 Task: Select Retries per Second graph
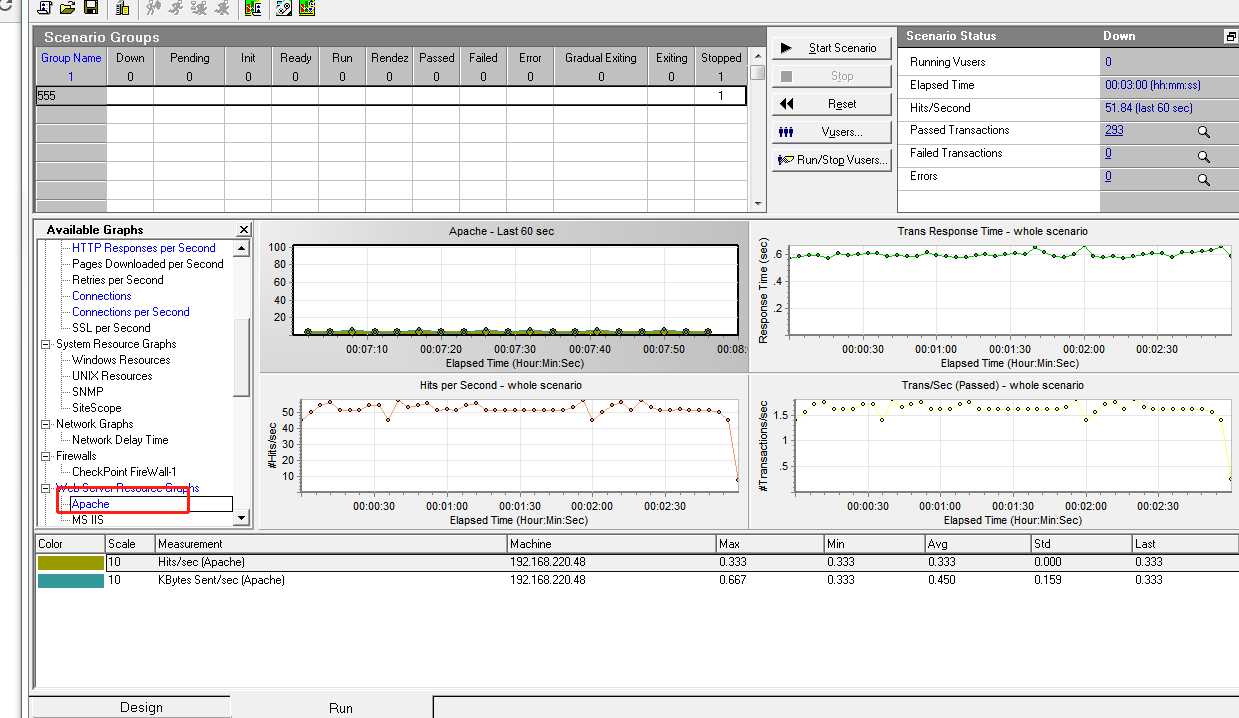[x=118, y=280]
